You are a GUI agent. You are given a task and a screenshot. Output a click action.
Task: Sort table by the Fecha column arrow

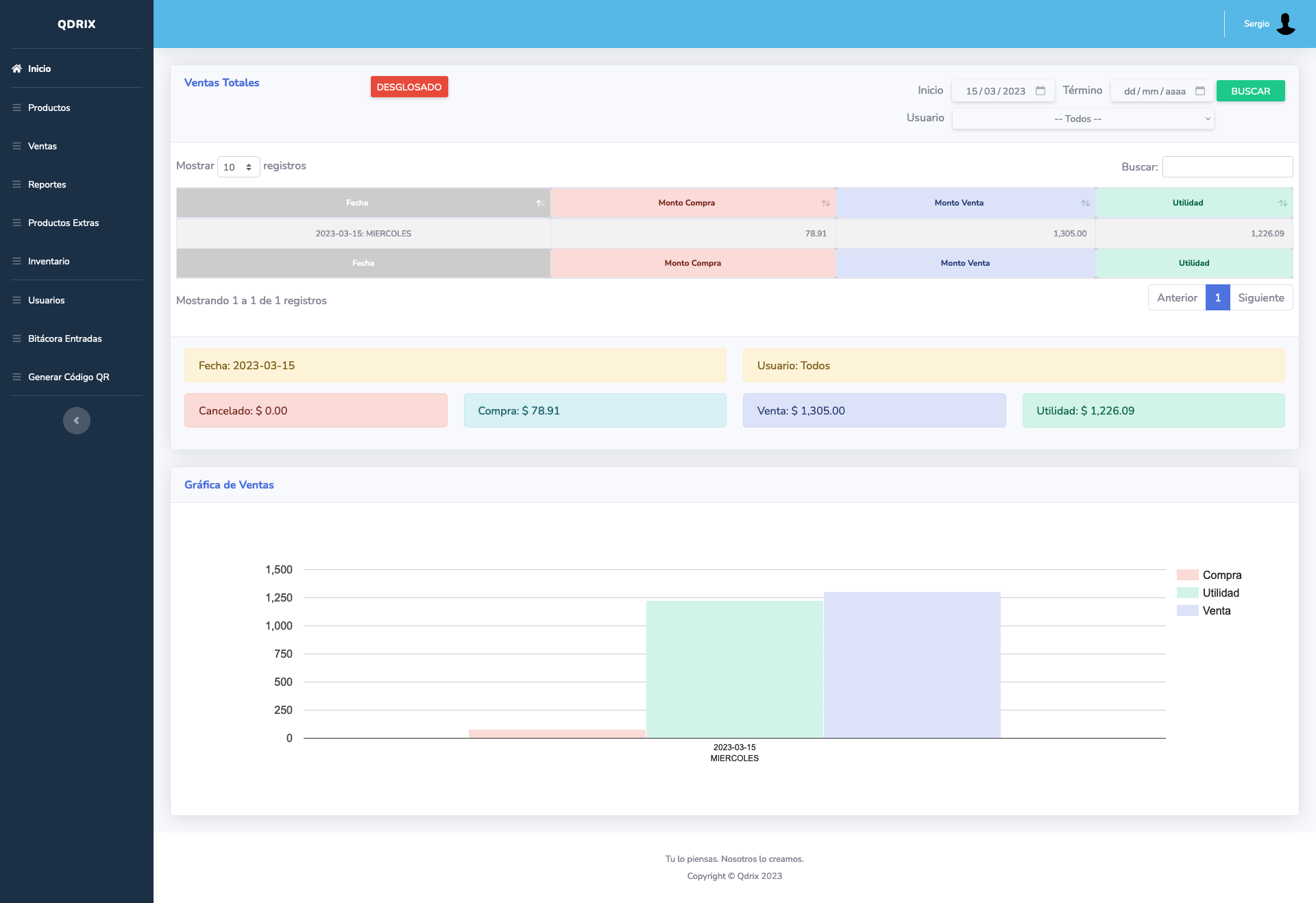[x=539, y=203]
